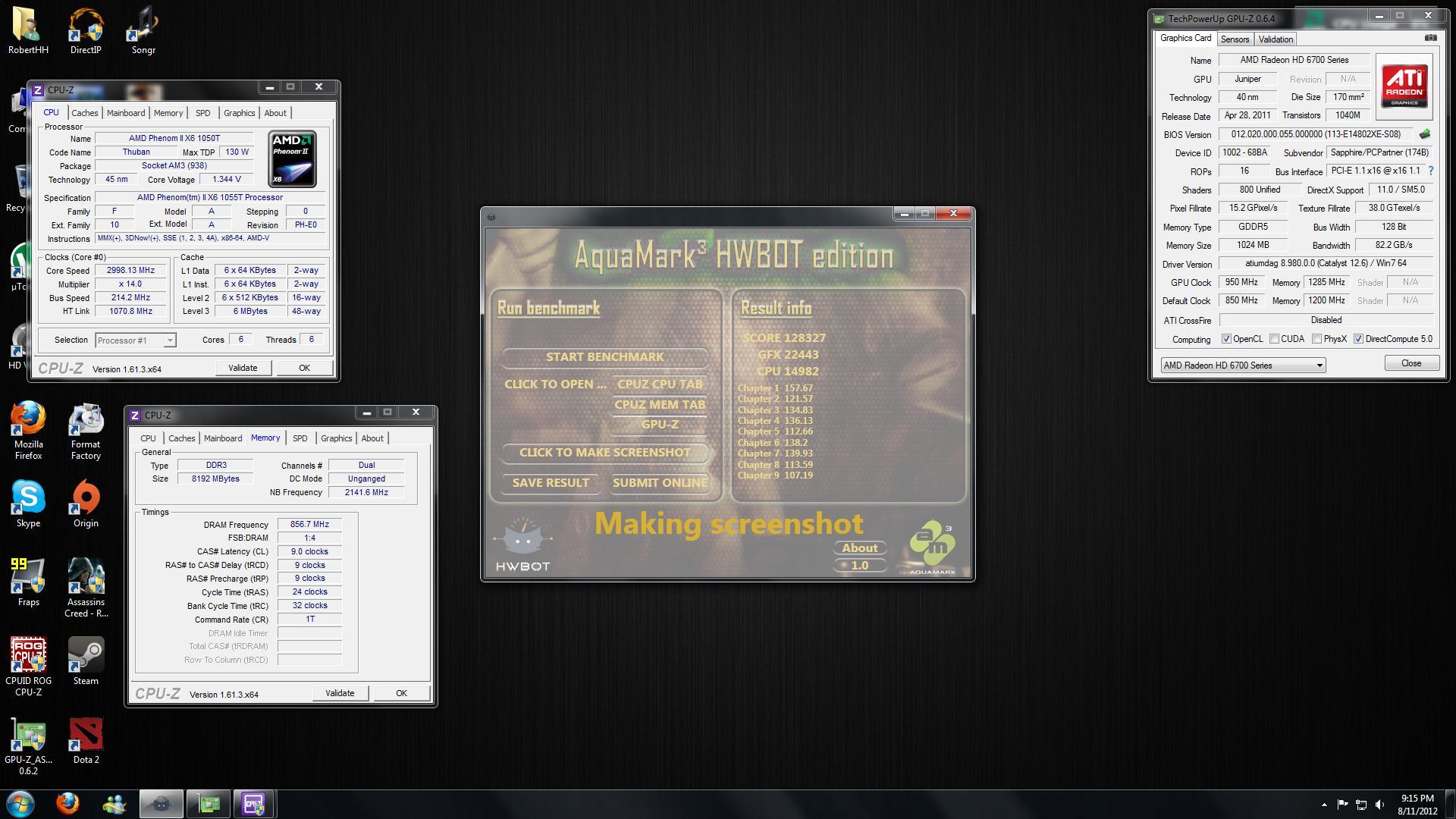Select GPU-Z taskbar button

coord(209,804)
